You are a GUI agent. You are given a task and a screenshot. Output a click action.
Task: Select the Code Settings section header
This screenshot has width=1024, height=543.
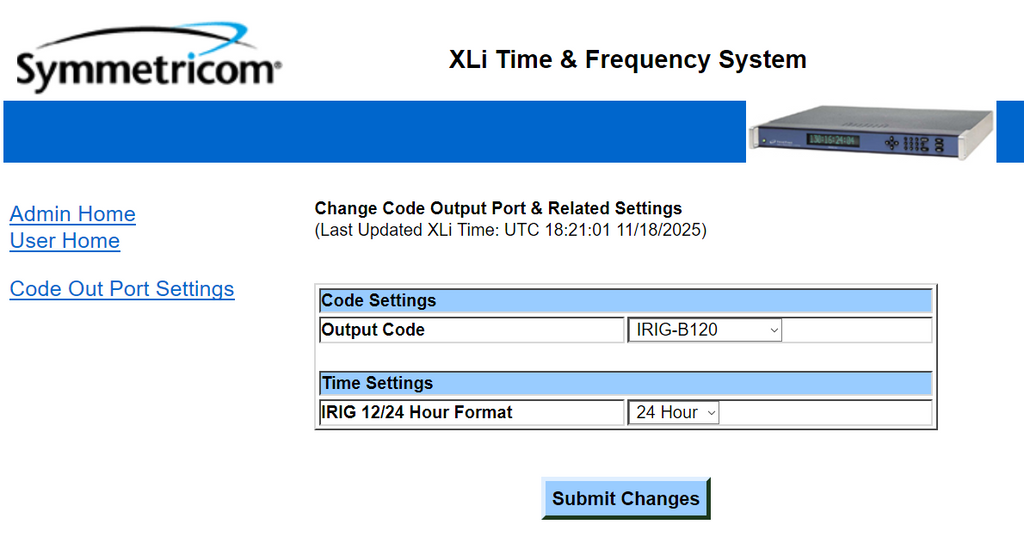pyautogui.click(x=626, y=300)
